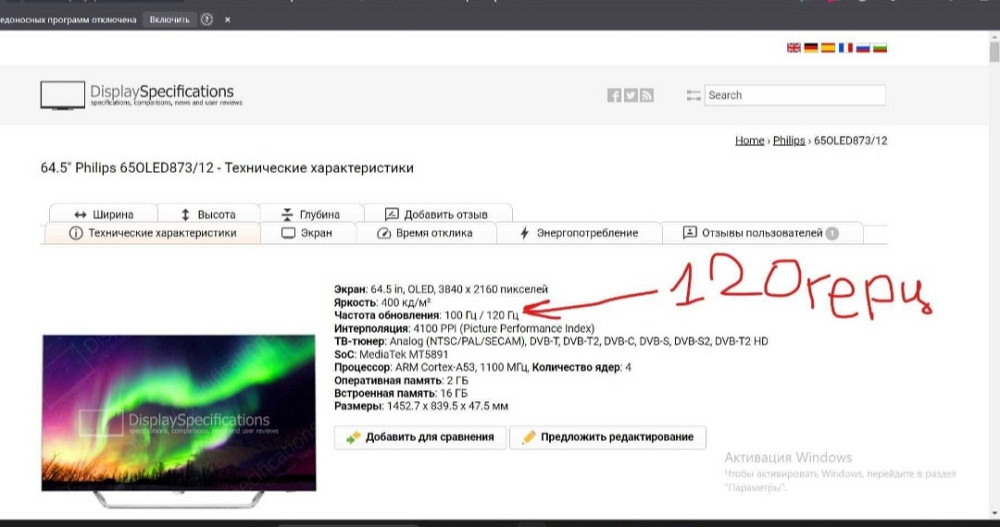Screen dimensions: 1000x527
Task: Open the RSS feed icon
Action: [647, 96]
